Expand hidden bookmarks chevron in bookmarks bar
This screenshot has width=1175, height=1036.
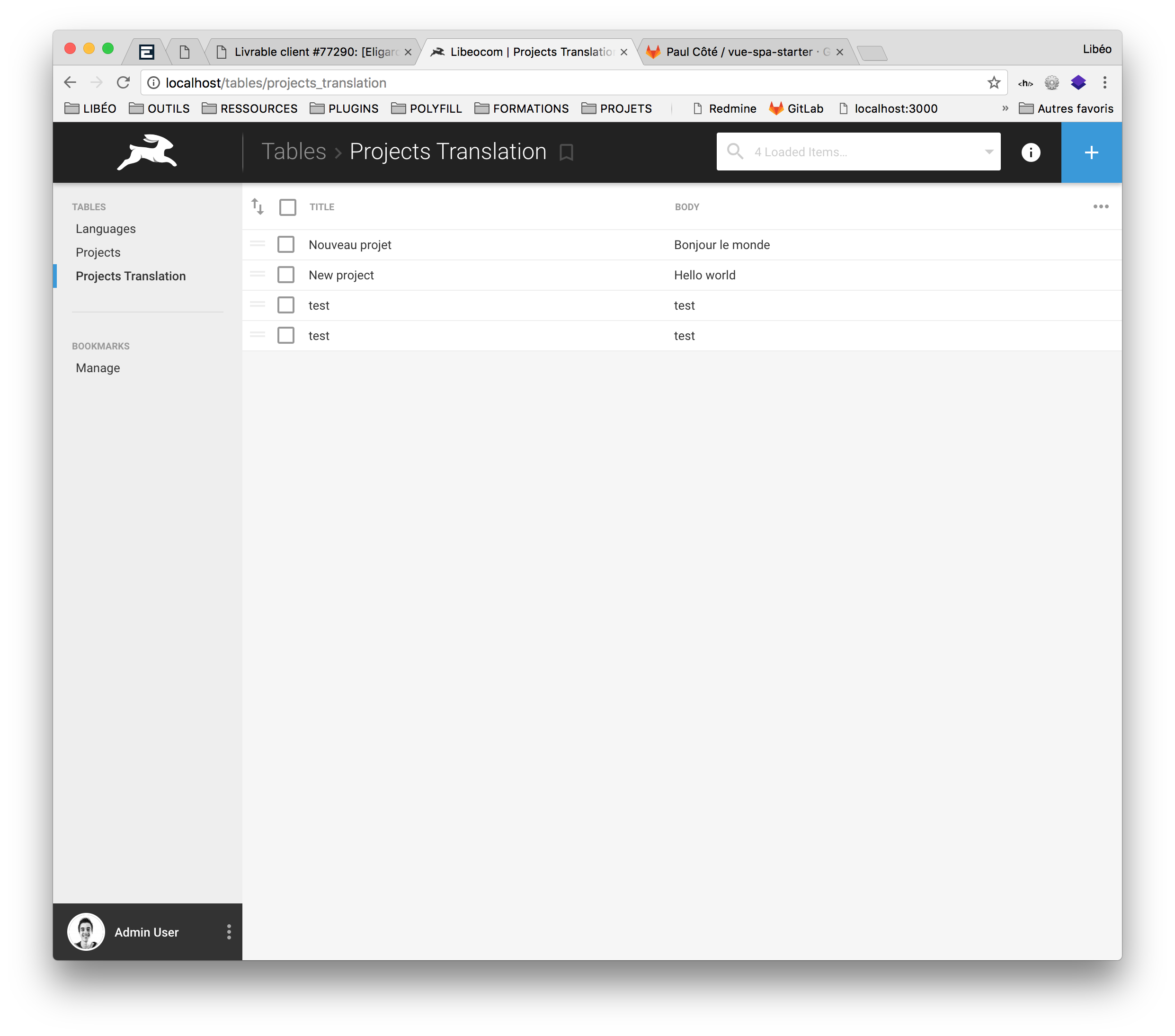coord(1005,108)
